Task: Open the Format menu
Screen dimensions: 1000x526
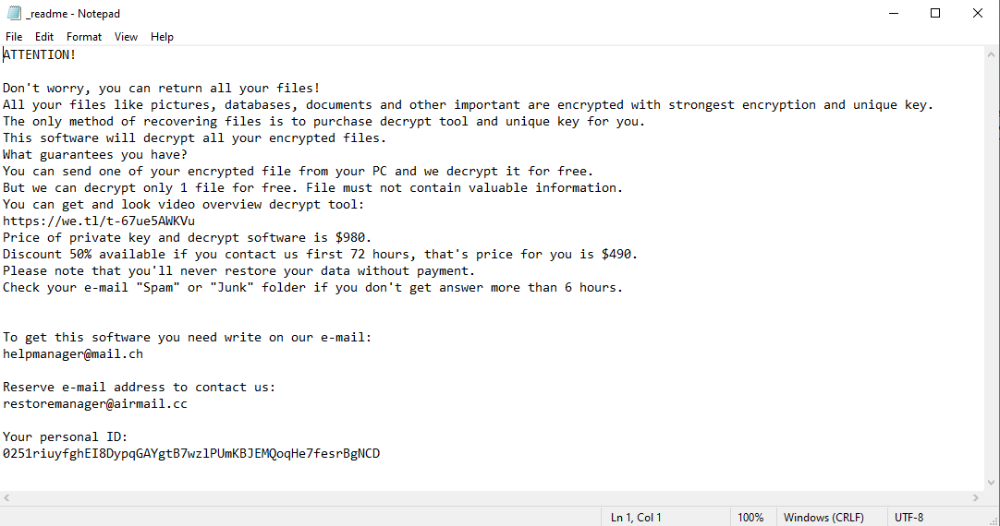Action: 84,37
